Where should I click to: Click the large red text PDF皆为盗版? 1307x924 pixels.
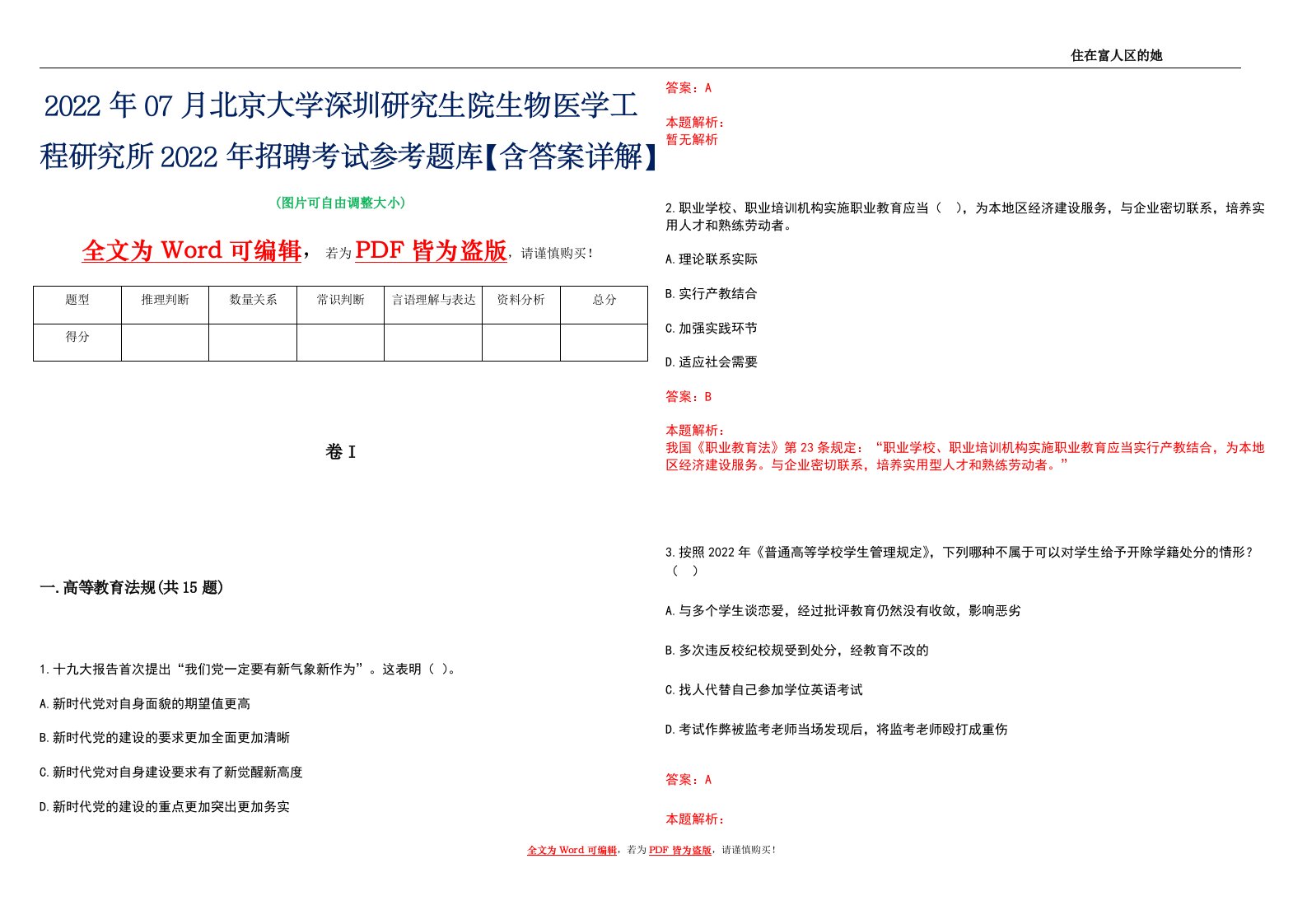(431, 250)
